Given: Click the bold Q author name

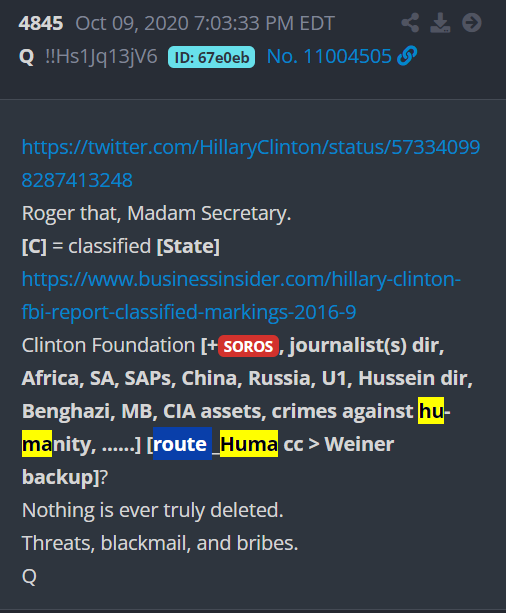Looking at the screenshot, I should [x=27, y=57].
